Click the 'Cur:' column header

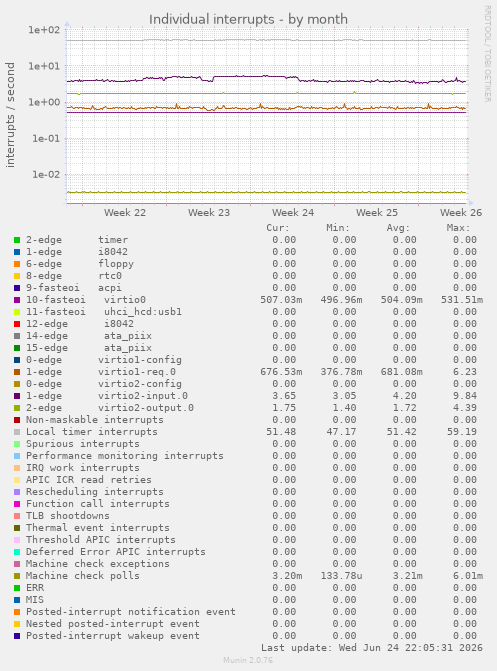(x=278, y=228)
